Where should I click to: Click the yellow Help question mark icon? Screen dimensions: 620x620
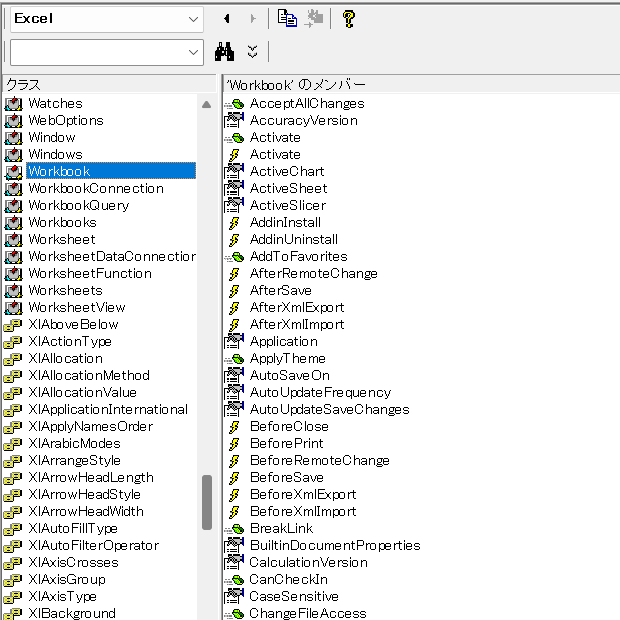[x=349, y=19]
